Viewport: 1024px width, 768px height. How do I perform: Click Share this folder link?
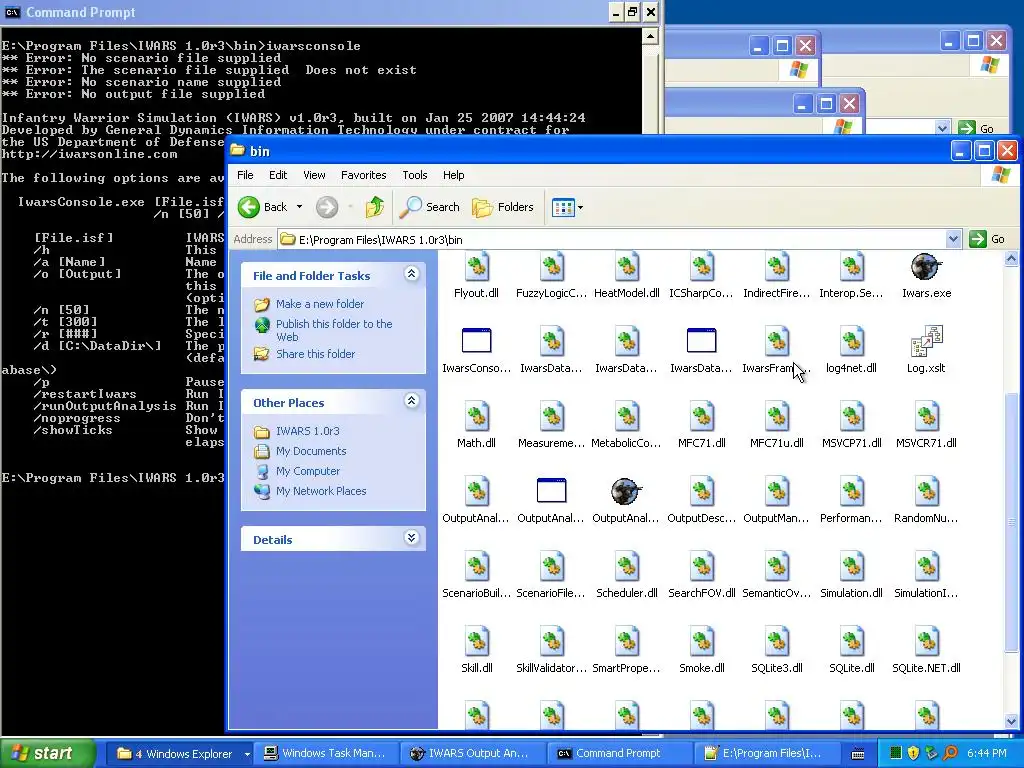pyautogui.click(x=315, y=354)
